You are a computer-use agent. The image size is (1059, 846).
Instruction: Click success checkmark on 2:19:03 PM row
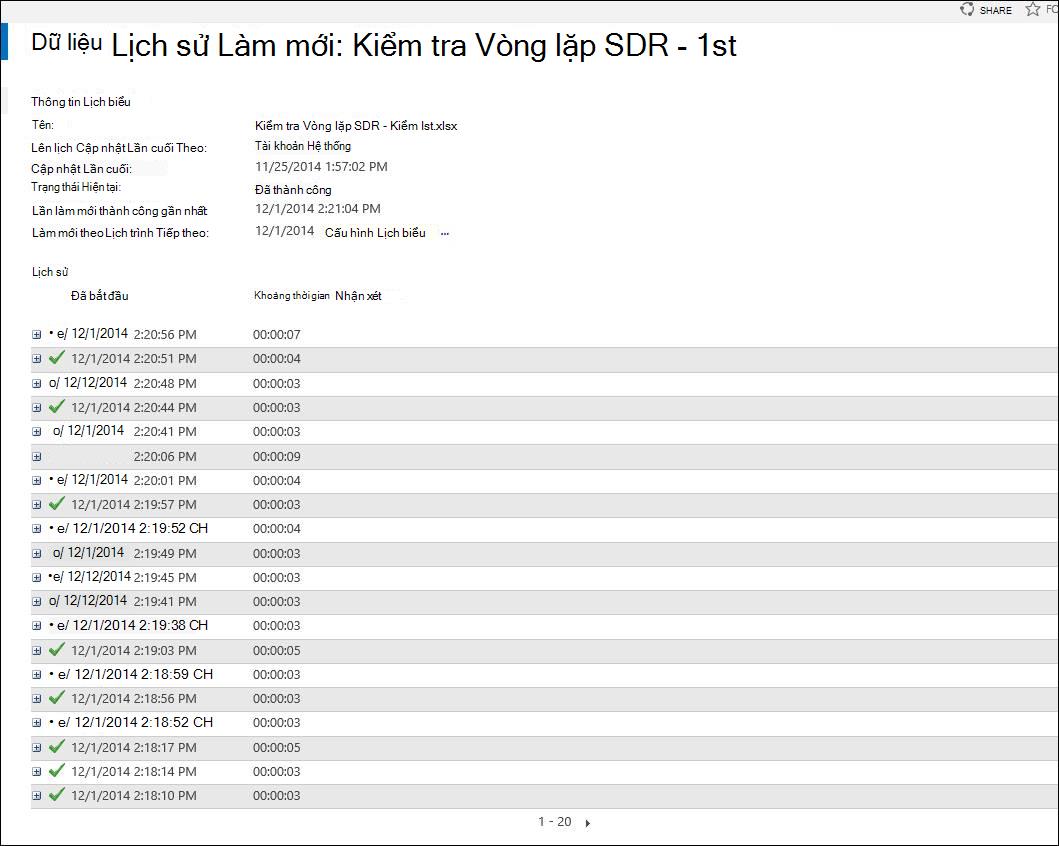(57, 649)
